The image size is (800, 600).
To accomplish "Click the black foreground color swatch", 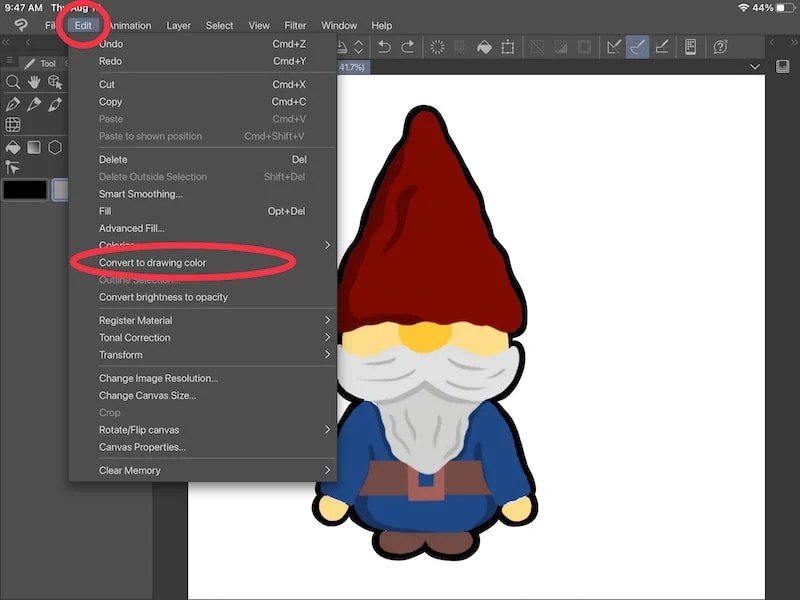I will tap(23, 188).
